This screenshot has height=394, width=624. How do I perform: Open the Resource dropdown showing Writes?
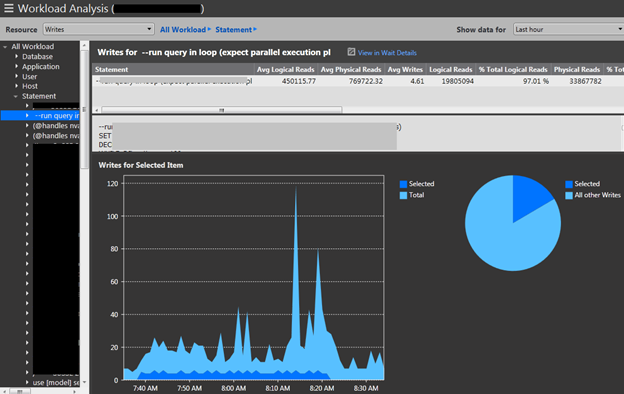coord(98,29)
